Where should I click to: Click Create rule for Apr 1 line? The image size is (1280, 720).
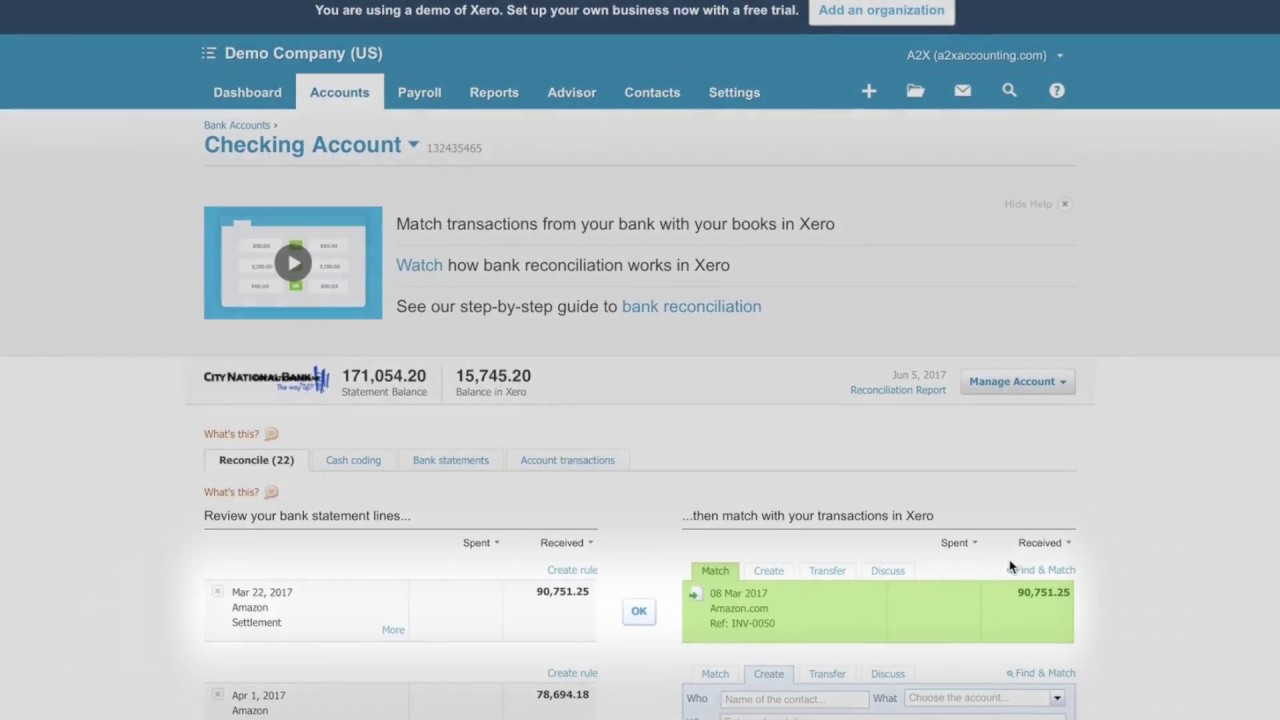[572, 673]
